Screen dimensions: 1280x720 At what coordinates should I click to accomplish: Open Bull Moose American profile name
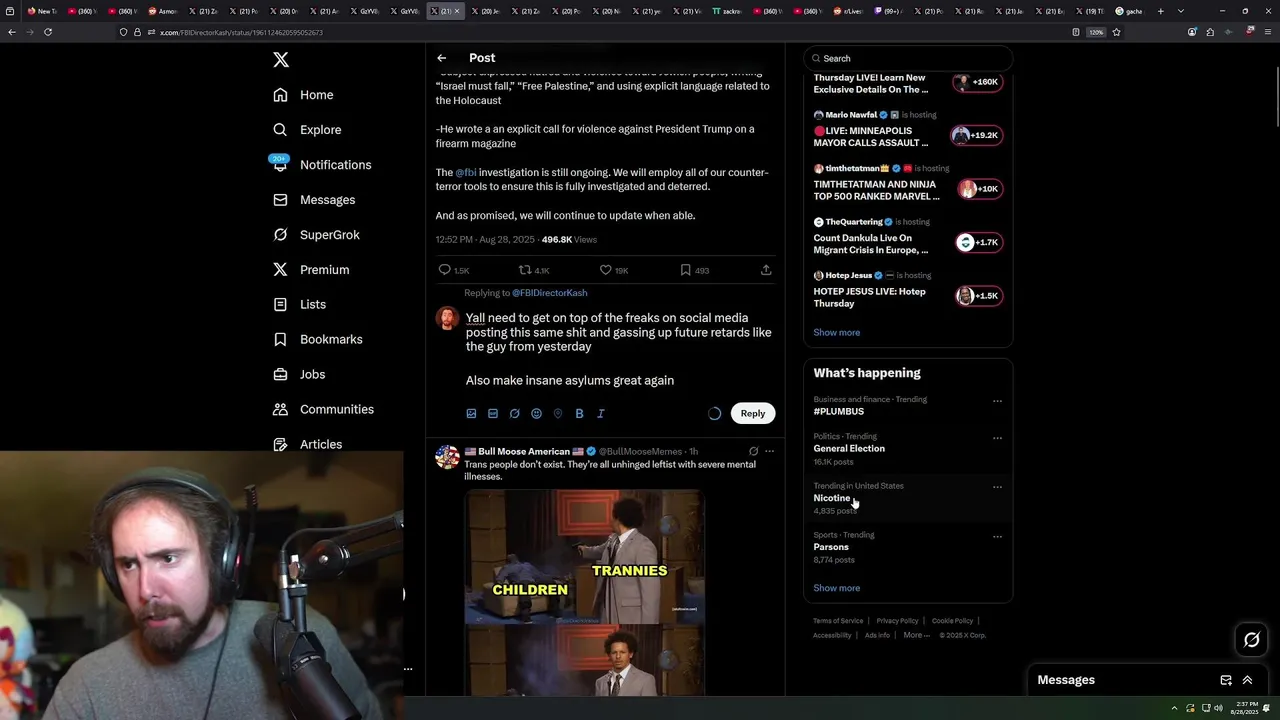(523, 451)
